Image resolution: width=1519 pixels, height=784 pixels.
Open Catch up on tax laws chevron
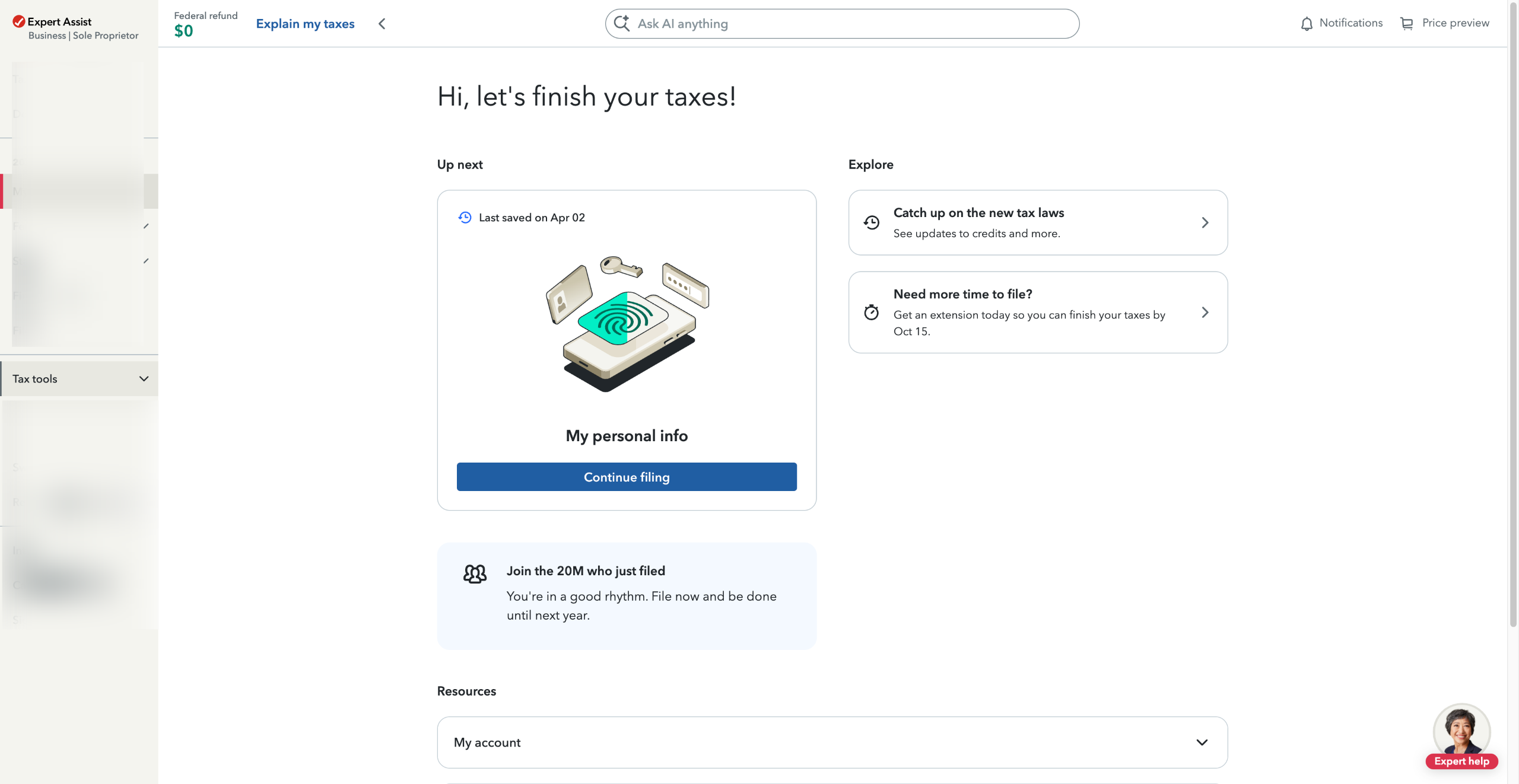[1205, 222]
